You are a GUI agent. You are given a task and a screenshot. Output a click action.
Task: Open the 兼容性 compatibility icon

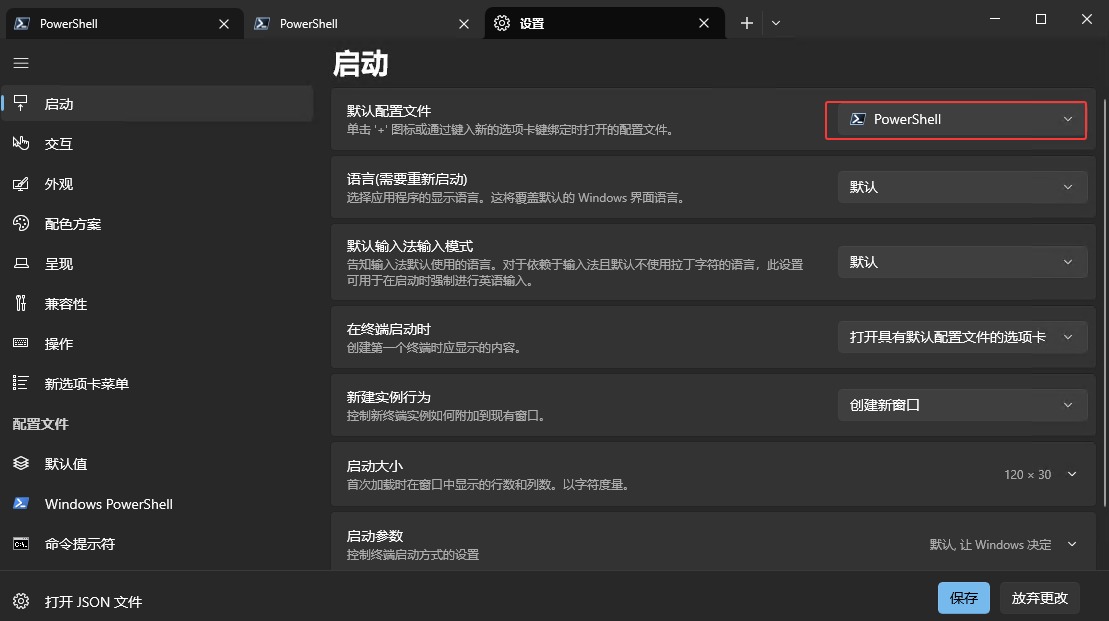tap(21, 304)
